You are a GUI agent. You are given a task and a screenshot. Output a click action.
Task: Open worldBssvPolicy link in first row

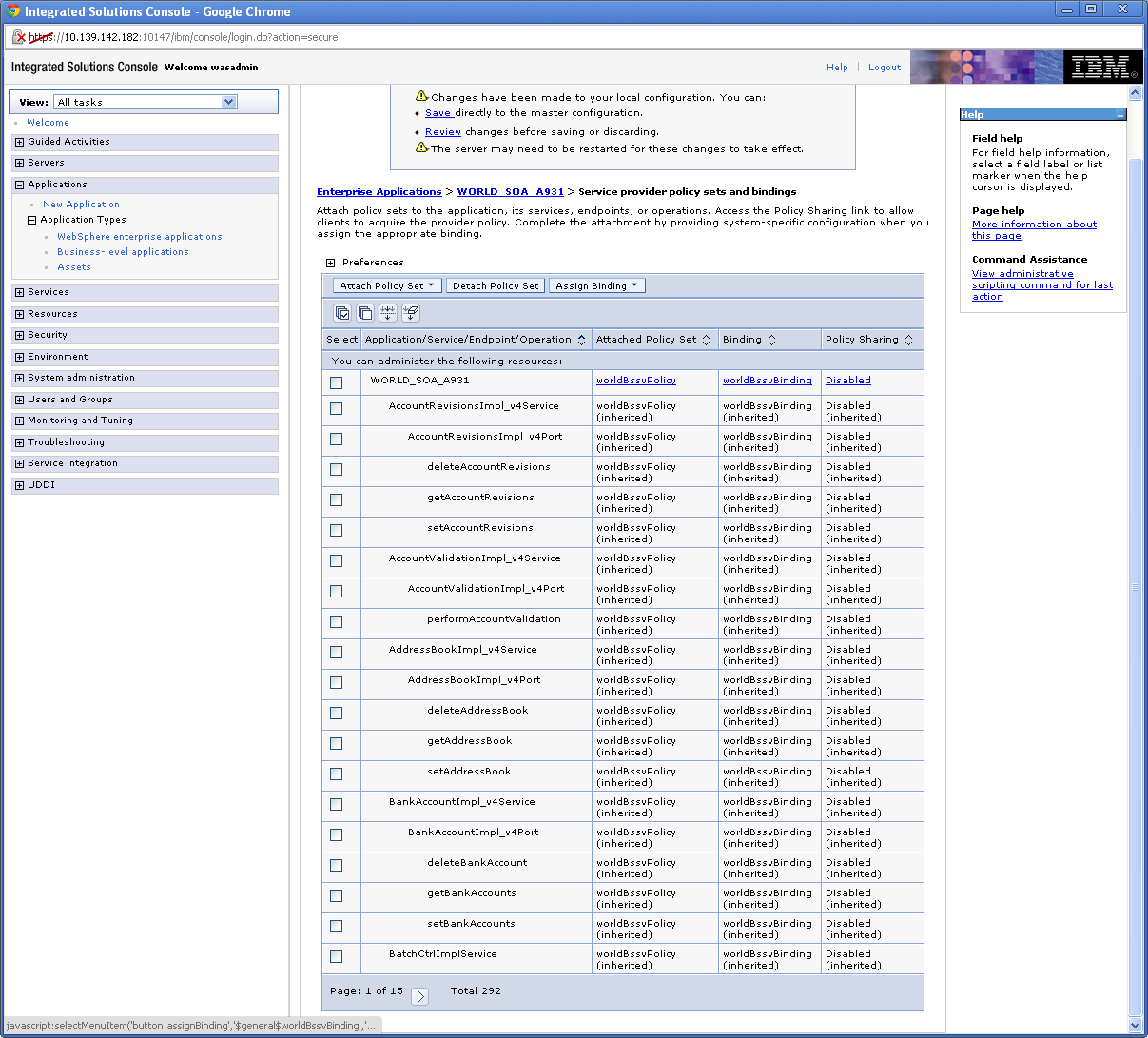coord(636,381)
